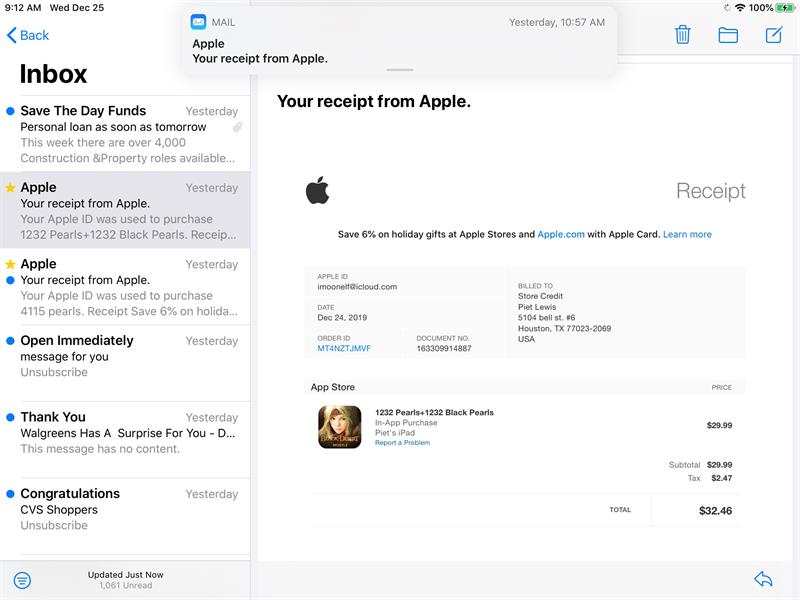Screen dimensions: 800x600
Task: Follow the Apple.com link
Action: pyautogui.click(x=561, y=234)
